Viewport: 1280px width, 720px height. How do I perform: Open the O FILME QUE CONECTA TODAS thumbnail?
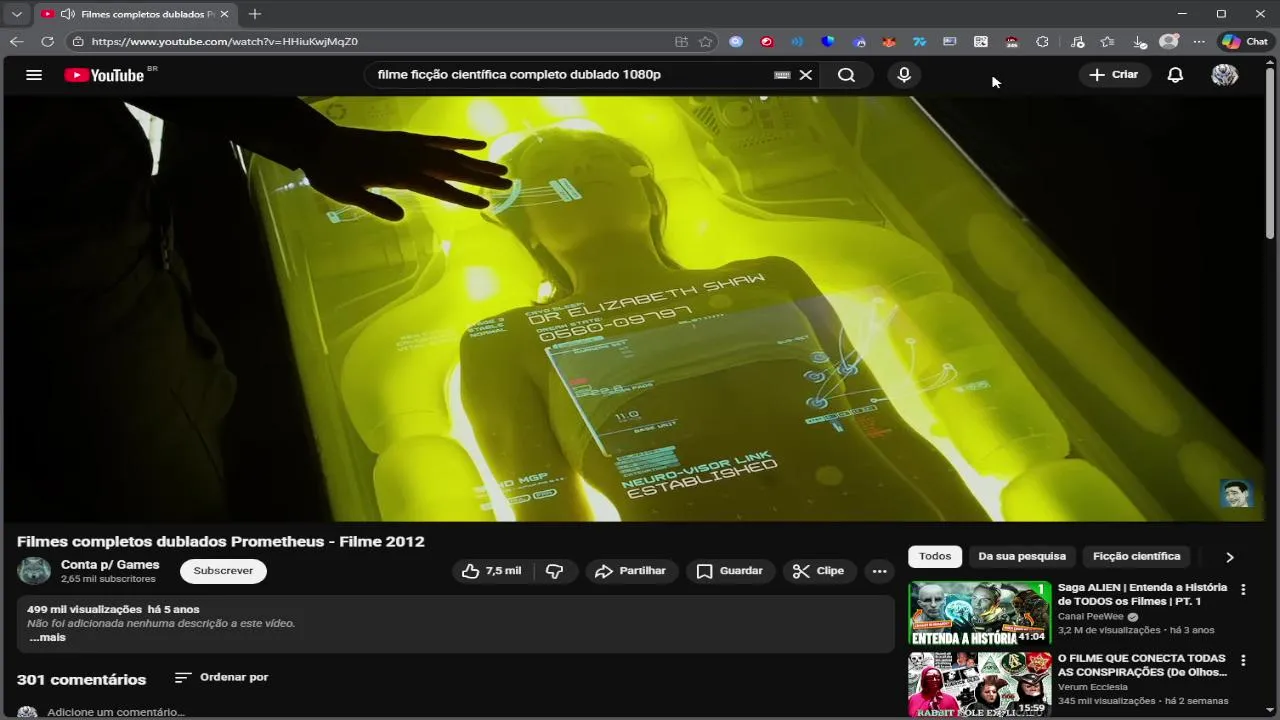pos(979,685)
